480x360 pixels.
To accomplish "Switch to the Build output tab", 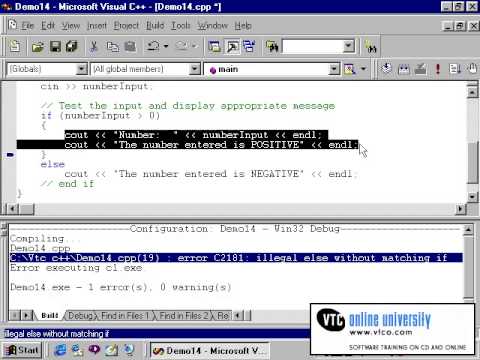I will (x=50, y=315).
